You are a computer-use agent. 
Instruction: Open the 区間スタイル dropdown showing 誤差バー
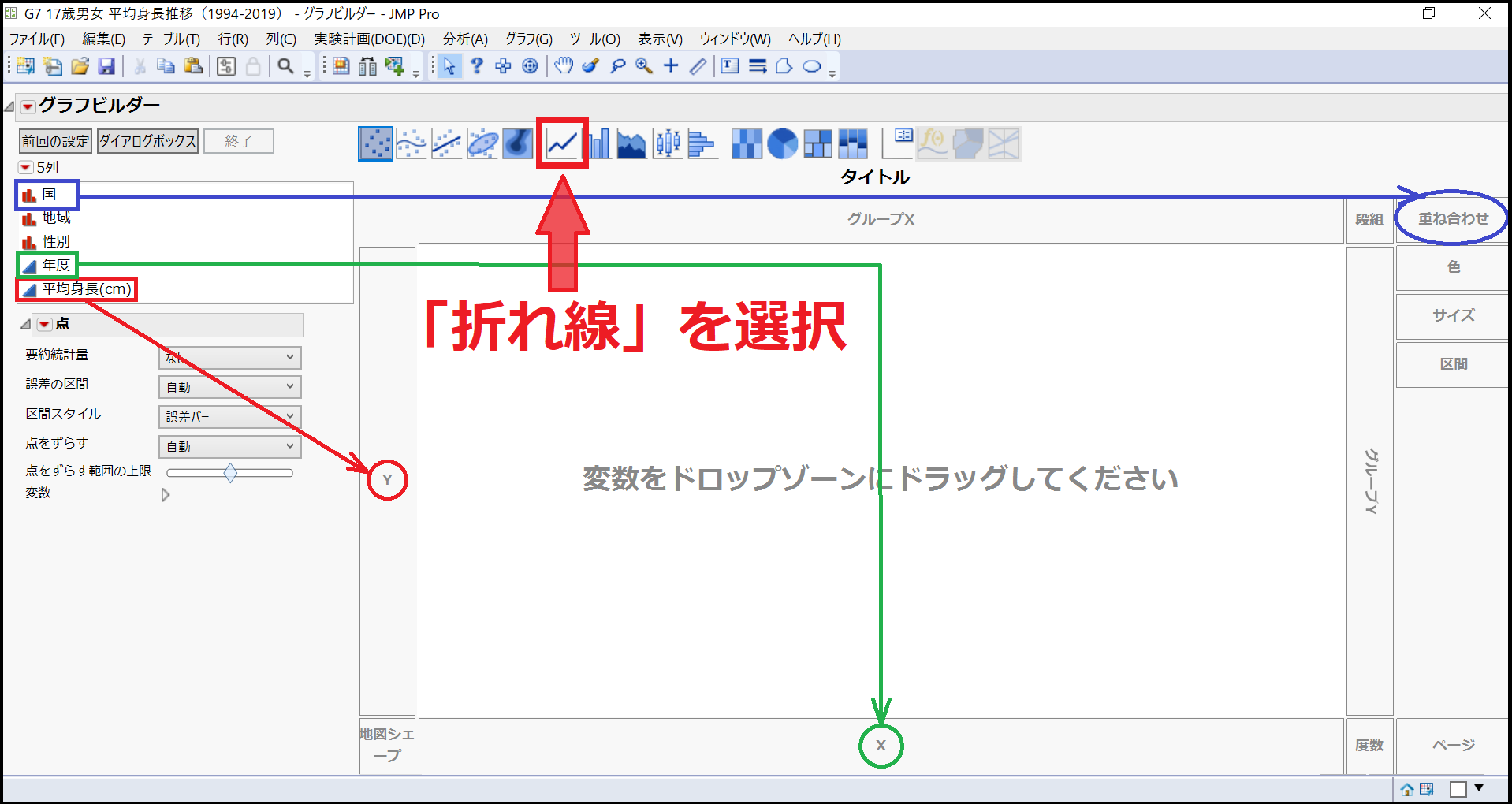pos(229,416)
